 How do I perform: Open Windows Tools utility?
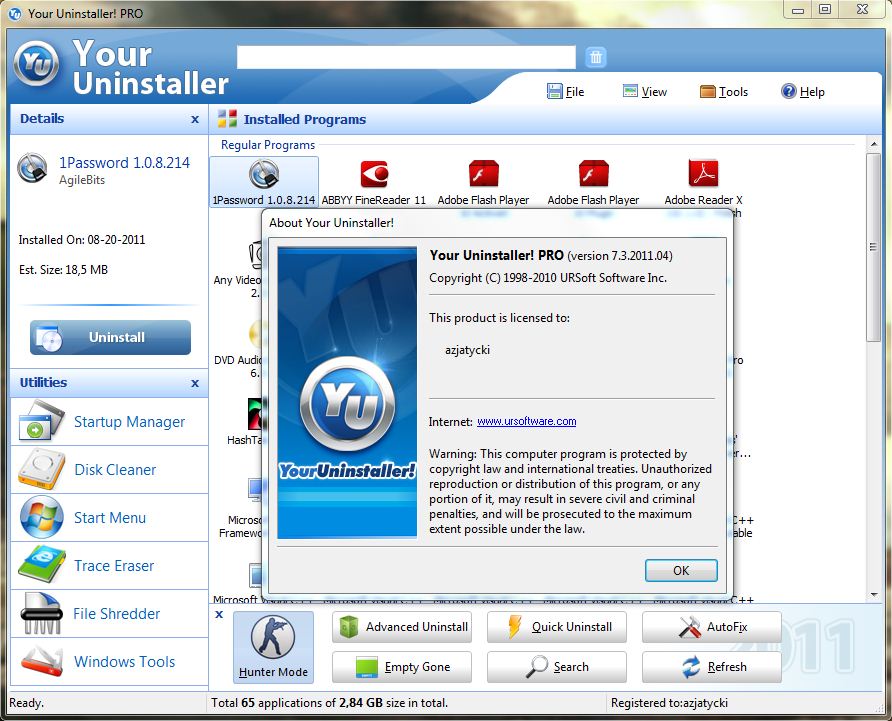[109, 661]
